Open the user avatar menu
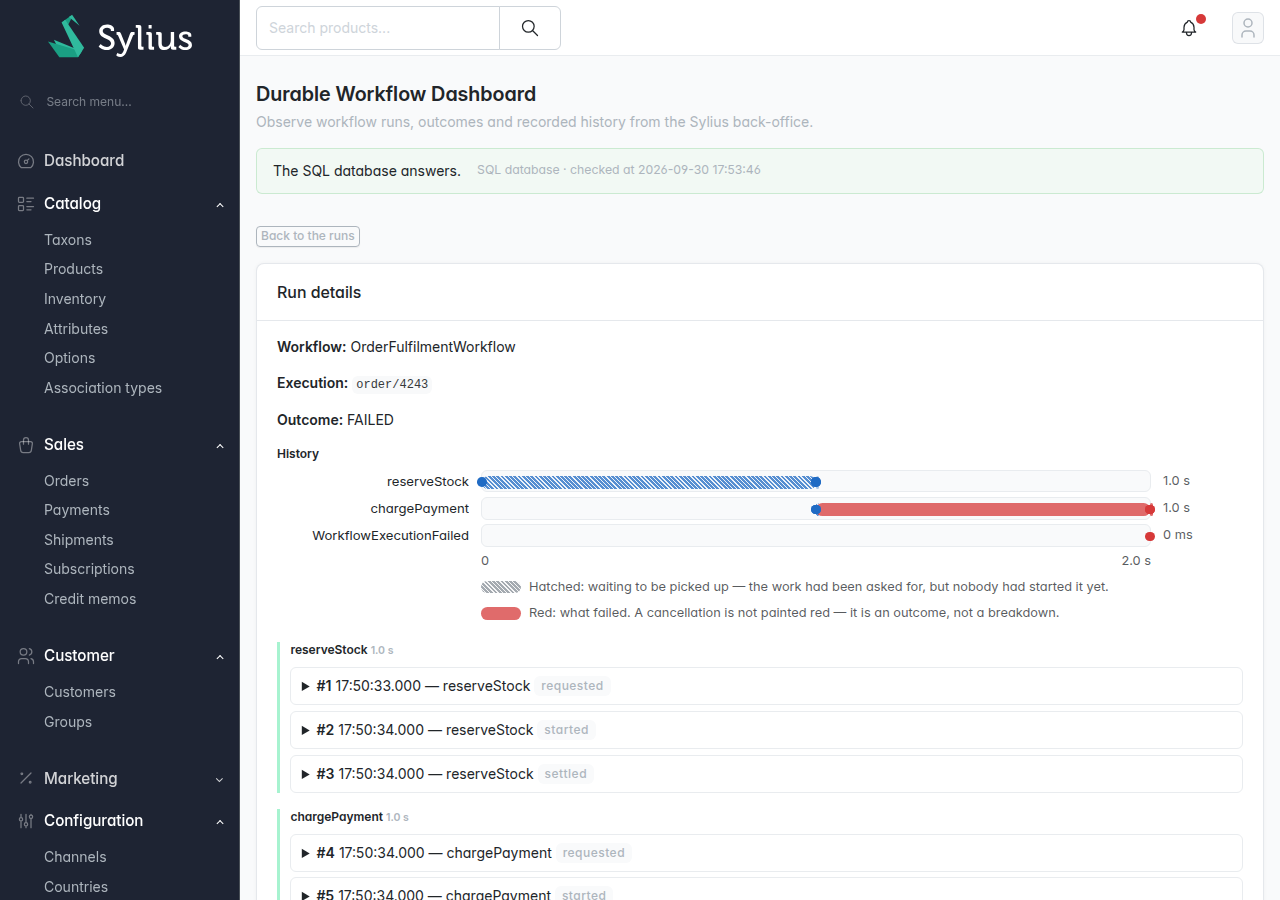Image resolution: width=1280 pixels, height=900 pixels. point(1248,28)
